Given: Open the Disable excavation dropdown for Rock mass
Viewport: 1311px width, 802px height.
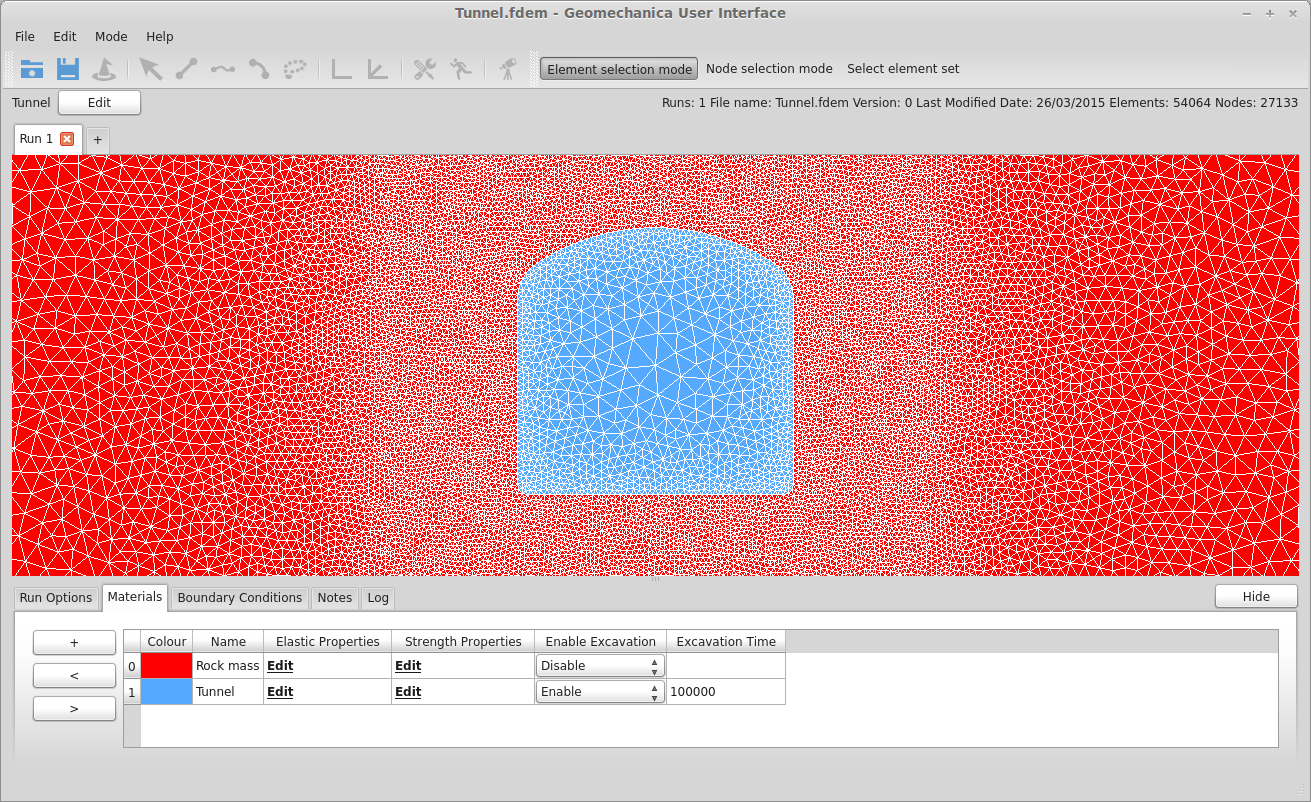Looking at the screenshot, I should tap(599, 665).
